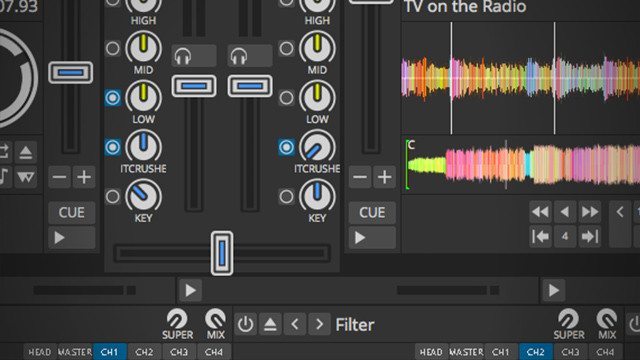
Task: Click left effect unit SUPER knob
Action: (x=177, y=319)
